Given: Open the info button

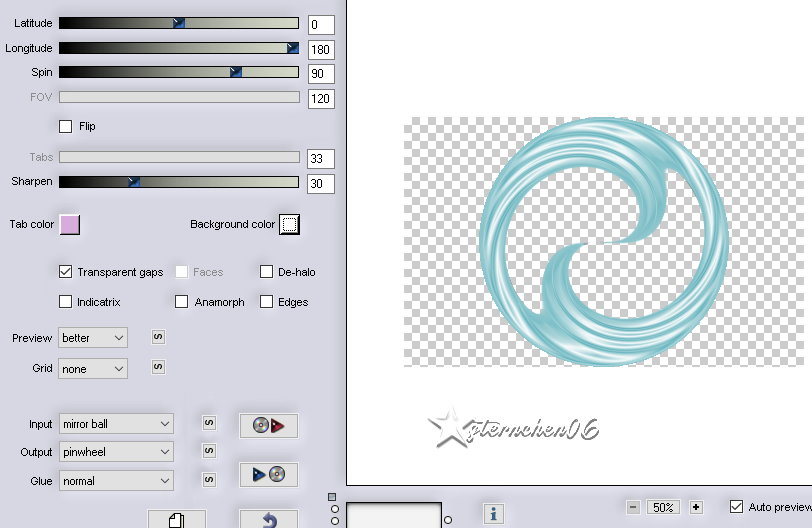Looking at the screenshot, I should tap(492, 514).
